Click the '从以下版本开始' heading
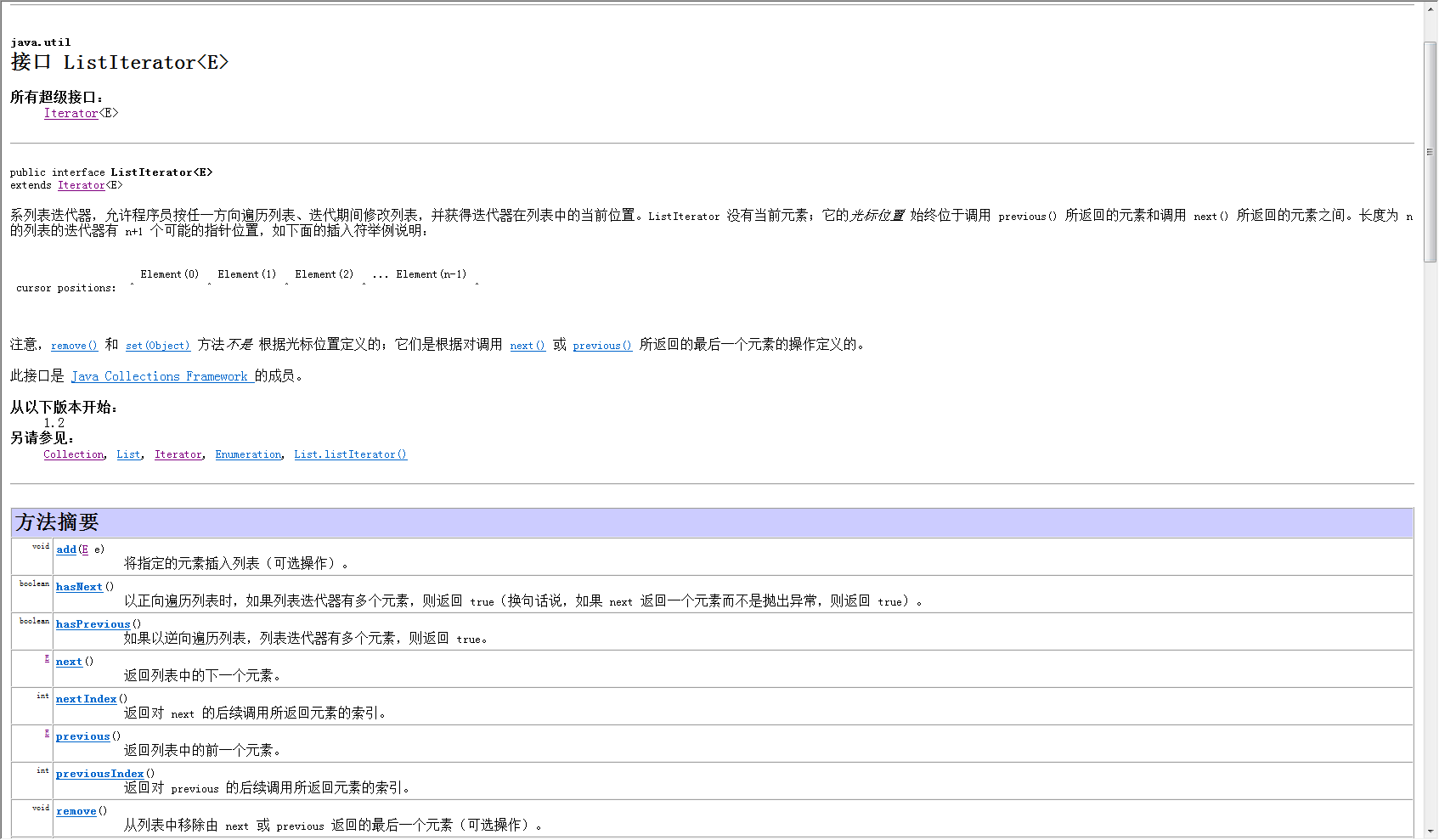 pyautogui.click(x=64, y=408)
